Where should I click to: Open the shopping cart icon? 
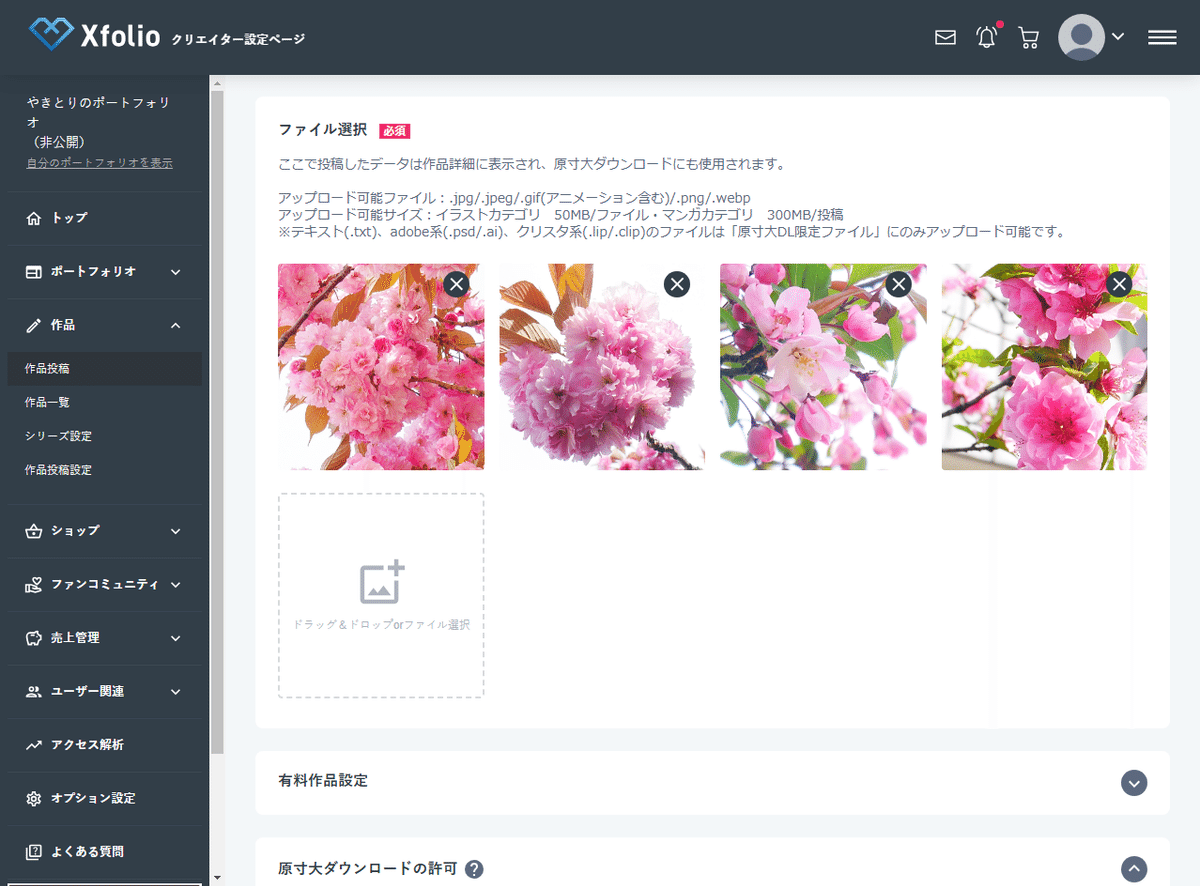point(1027,37)
